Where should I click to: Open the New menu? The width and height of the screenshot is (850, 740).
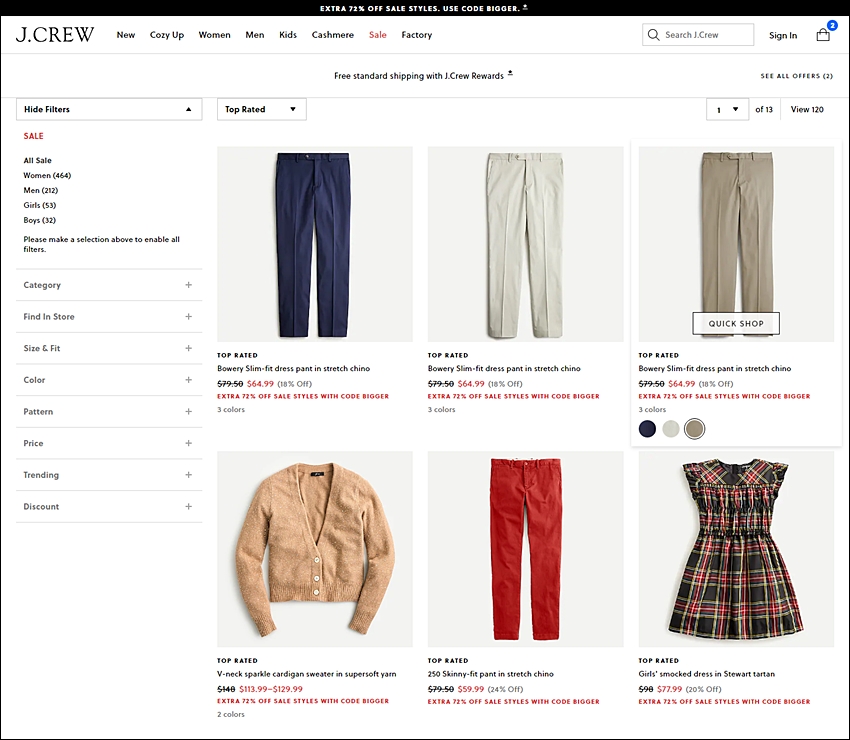(x=126, y=35)
